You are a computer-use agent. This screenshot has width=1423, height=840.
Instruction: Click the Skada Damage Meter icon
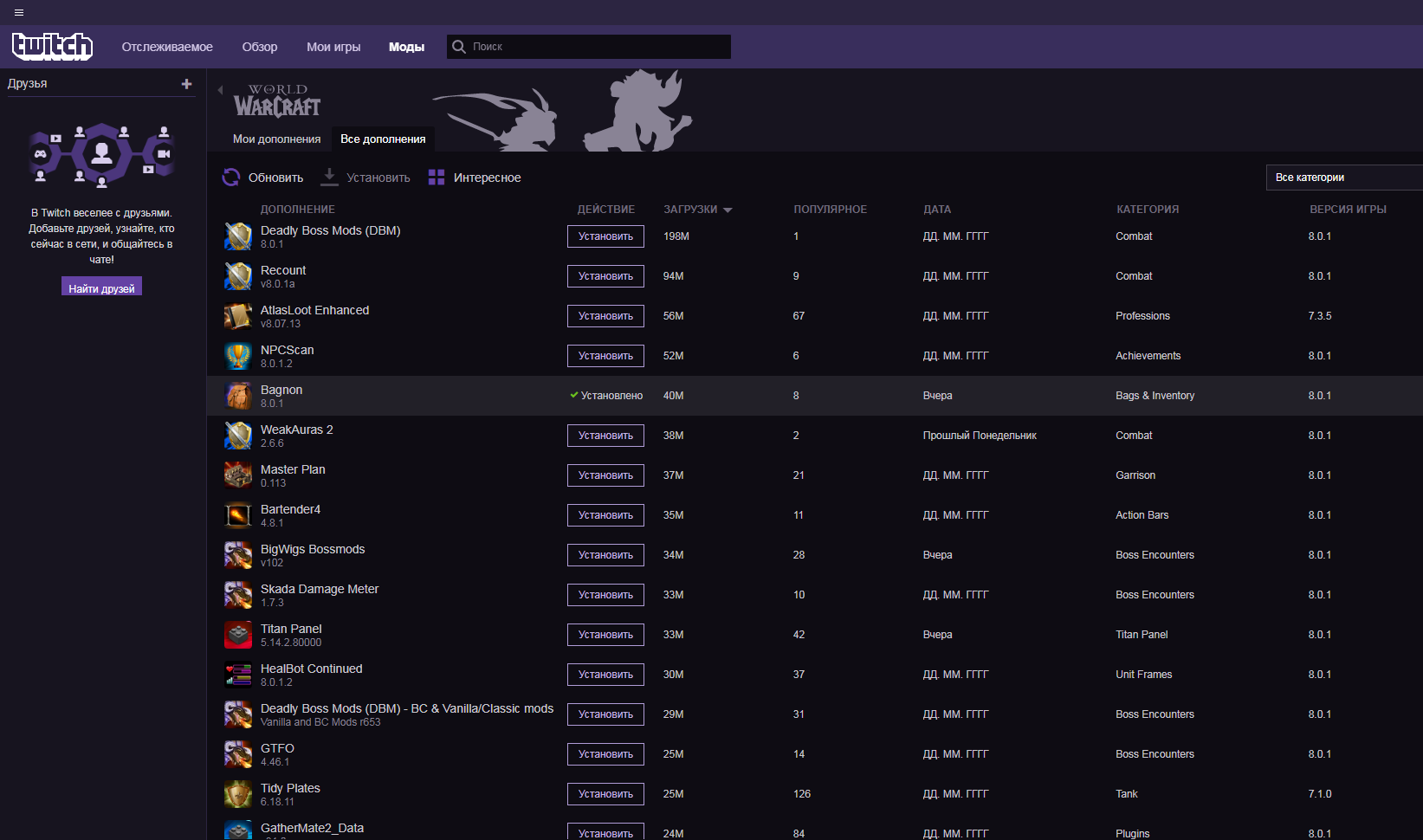click(x=238, y=595)
